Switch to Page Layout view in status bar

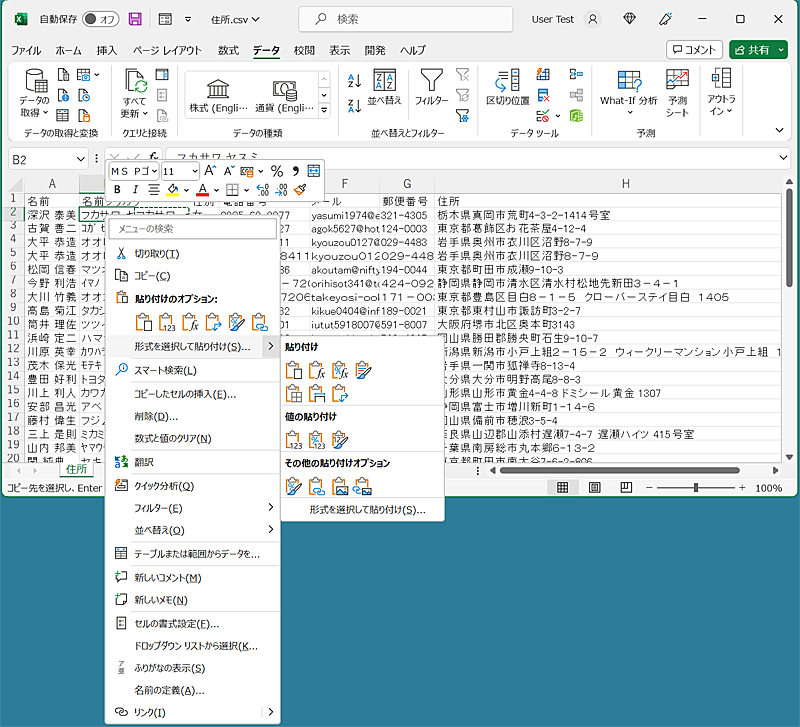pyautogui.click(x=594, y=488)
